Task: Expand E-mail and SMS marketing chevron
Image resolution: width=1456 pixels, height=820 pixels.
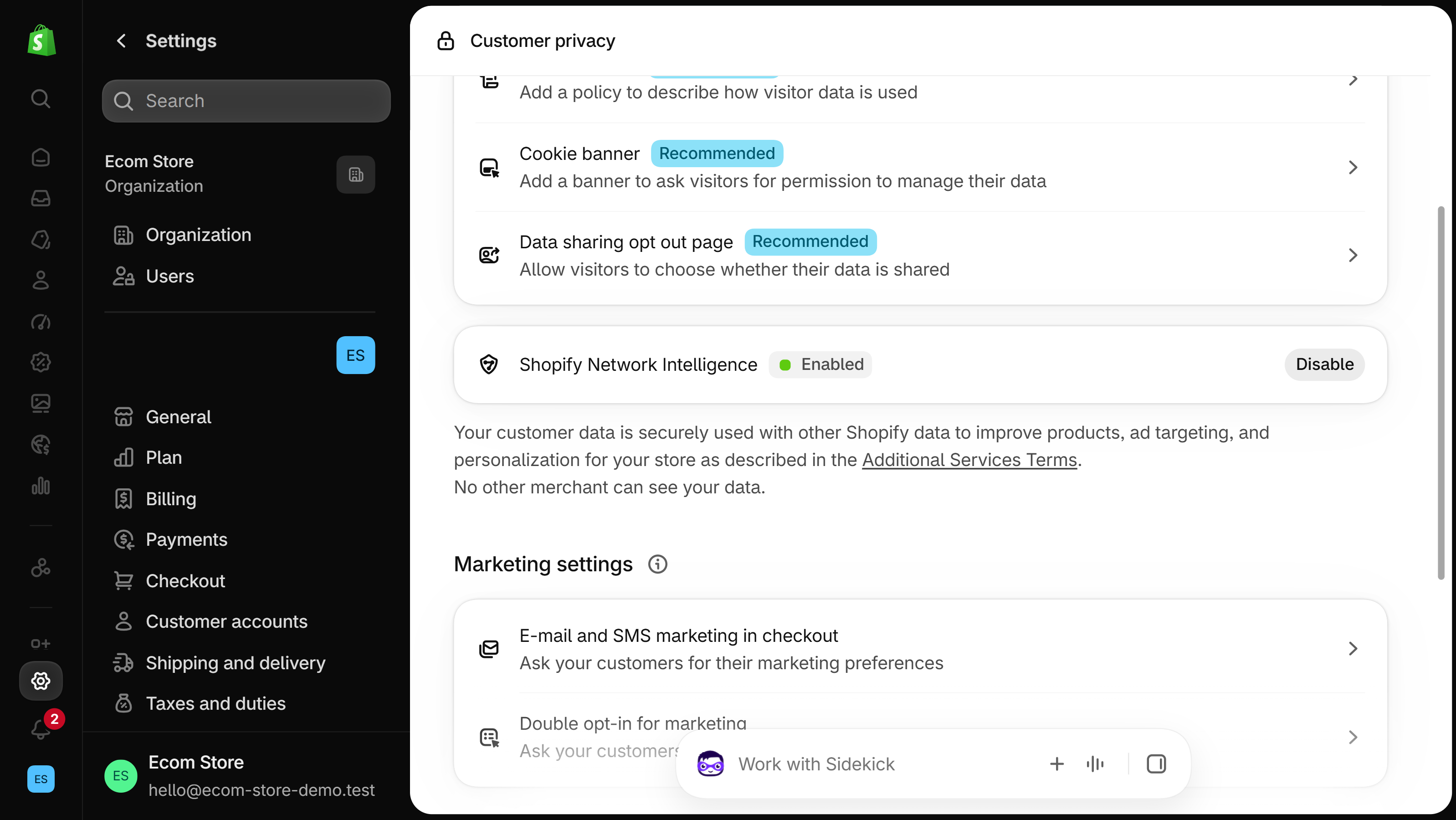Action: (x=1353, y=649)
